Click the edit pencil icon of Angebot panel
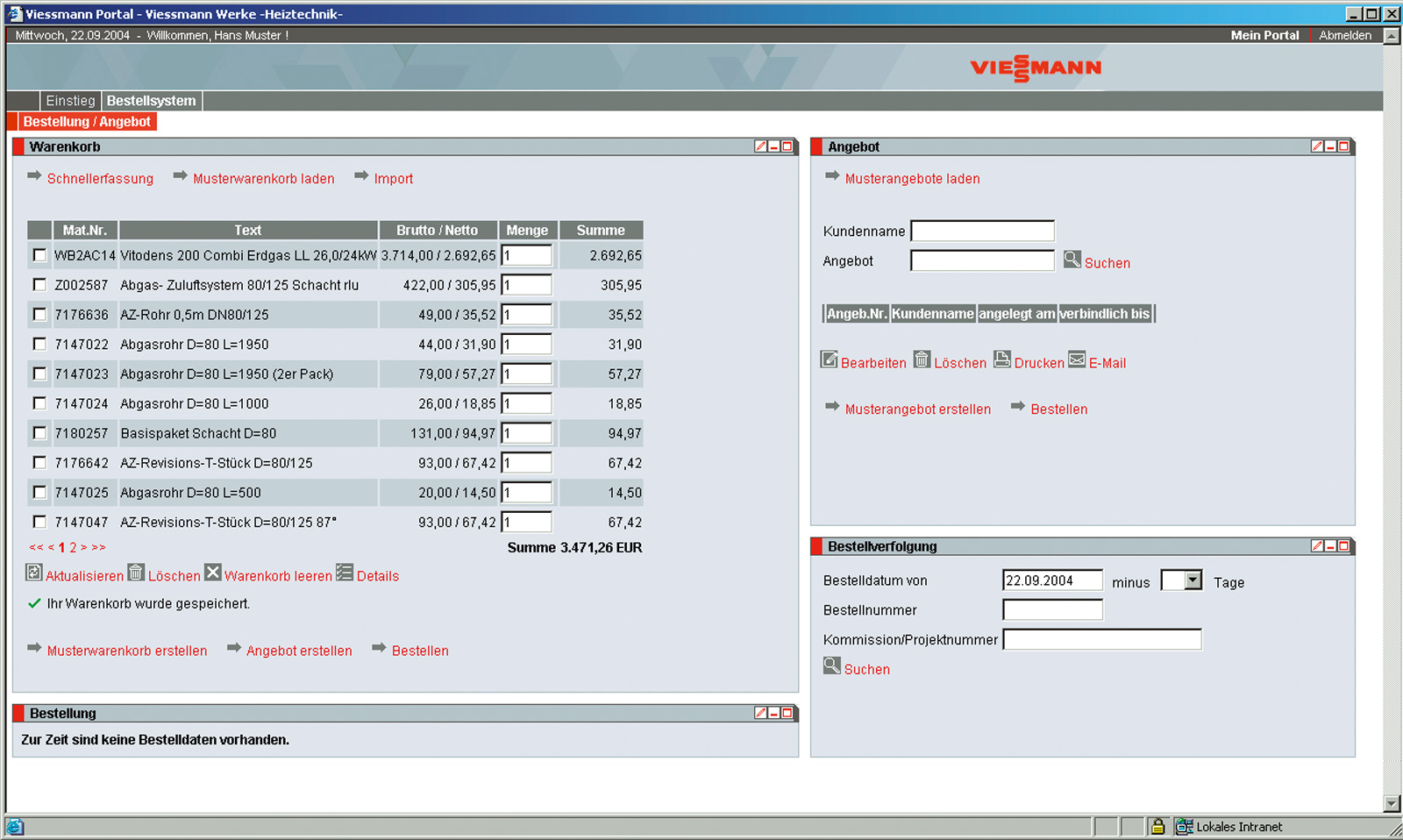 pyautogui.click(x=1317, y=146)
